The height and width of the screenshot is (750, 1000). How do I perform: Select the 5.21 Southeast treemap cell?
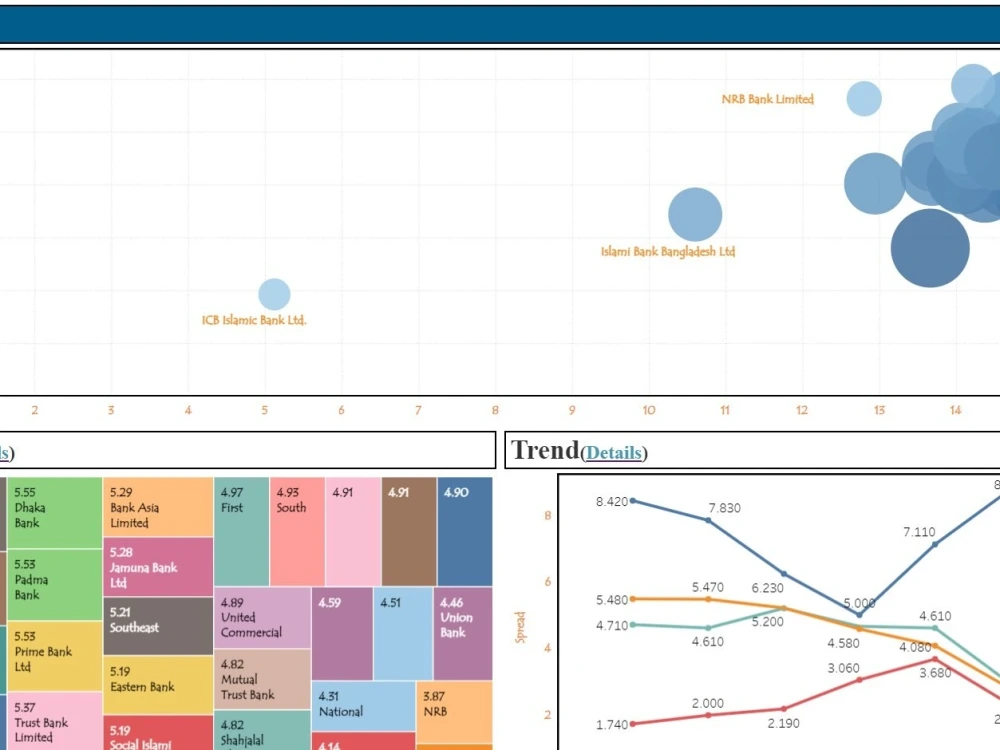[158, 626]
